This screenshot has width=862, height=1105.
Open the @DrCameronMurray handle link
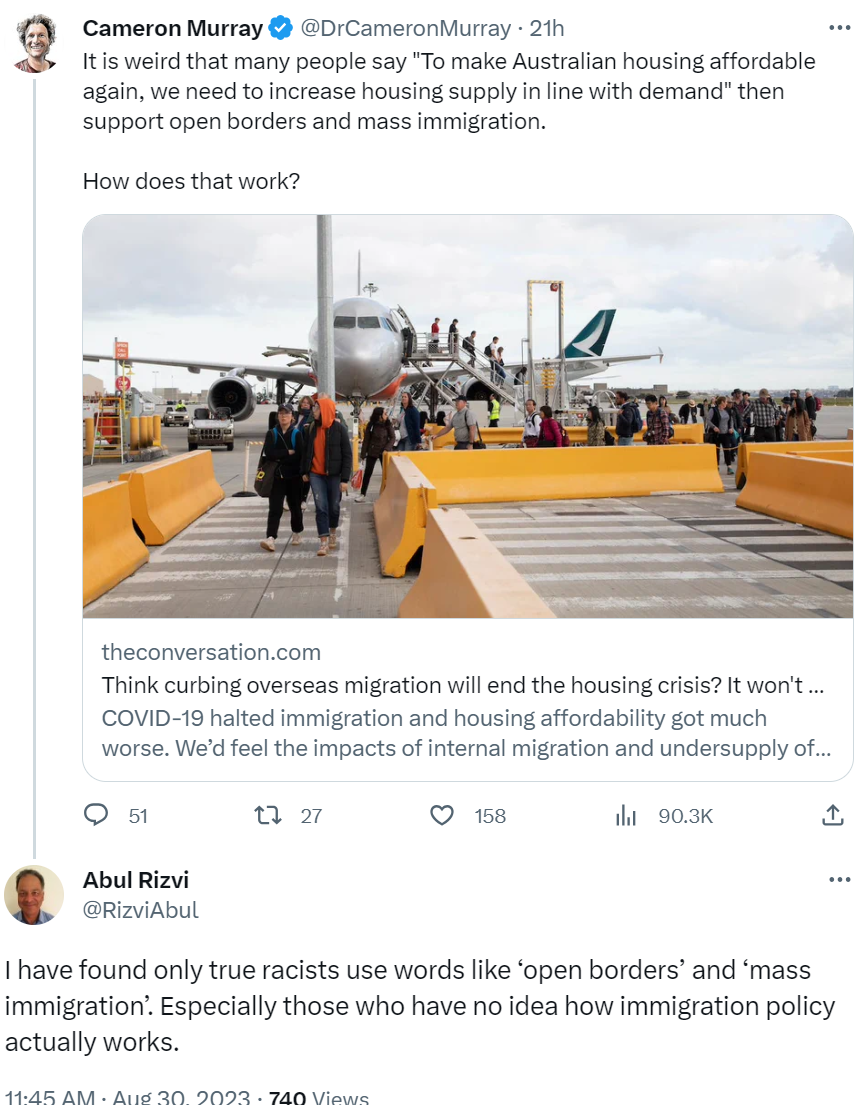click(x=405, y=29)
